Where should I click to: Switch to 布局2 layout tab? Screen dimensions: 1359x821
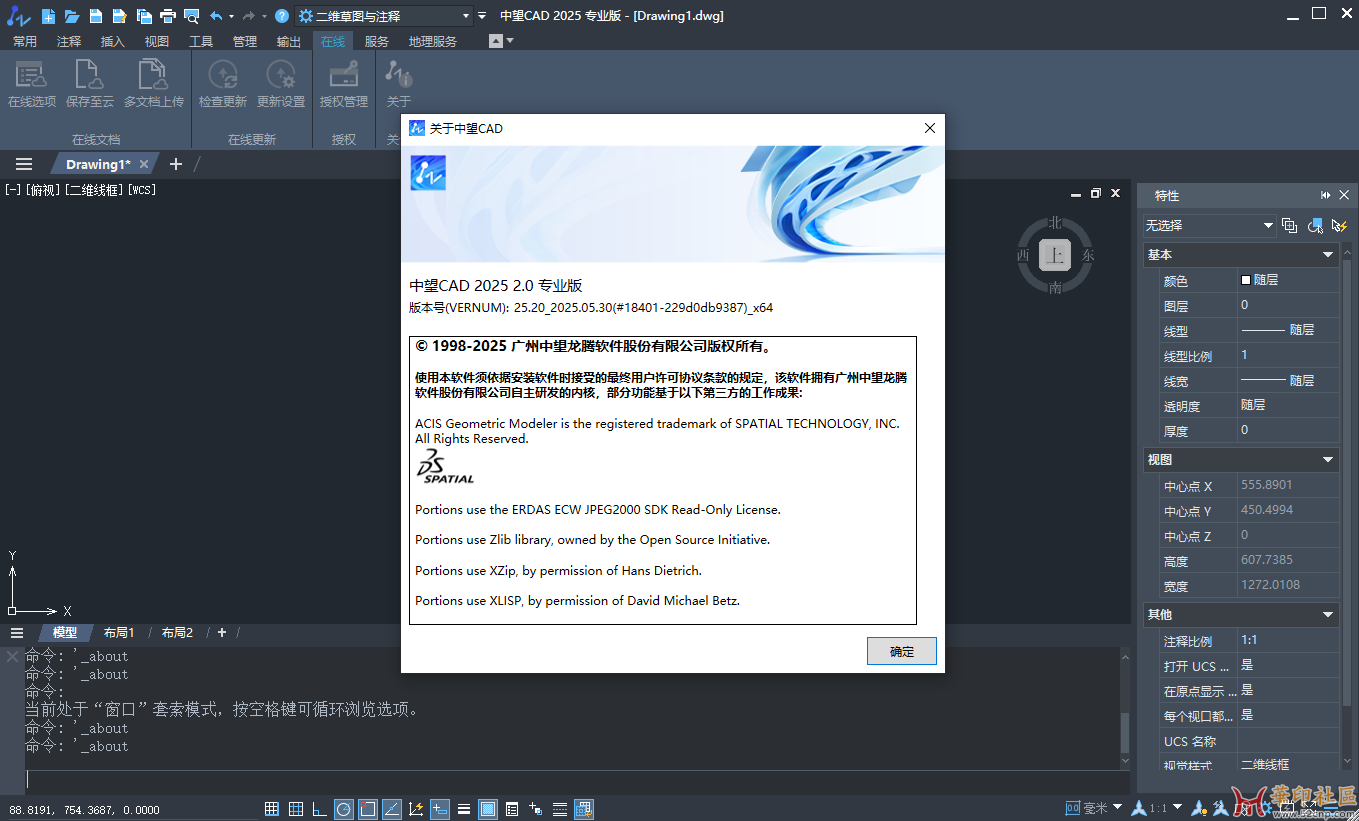(178, 633)
